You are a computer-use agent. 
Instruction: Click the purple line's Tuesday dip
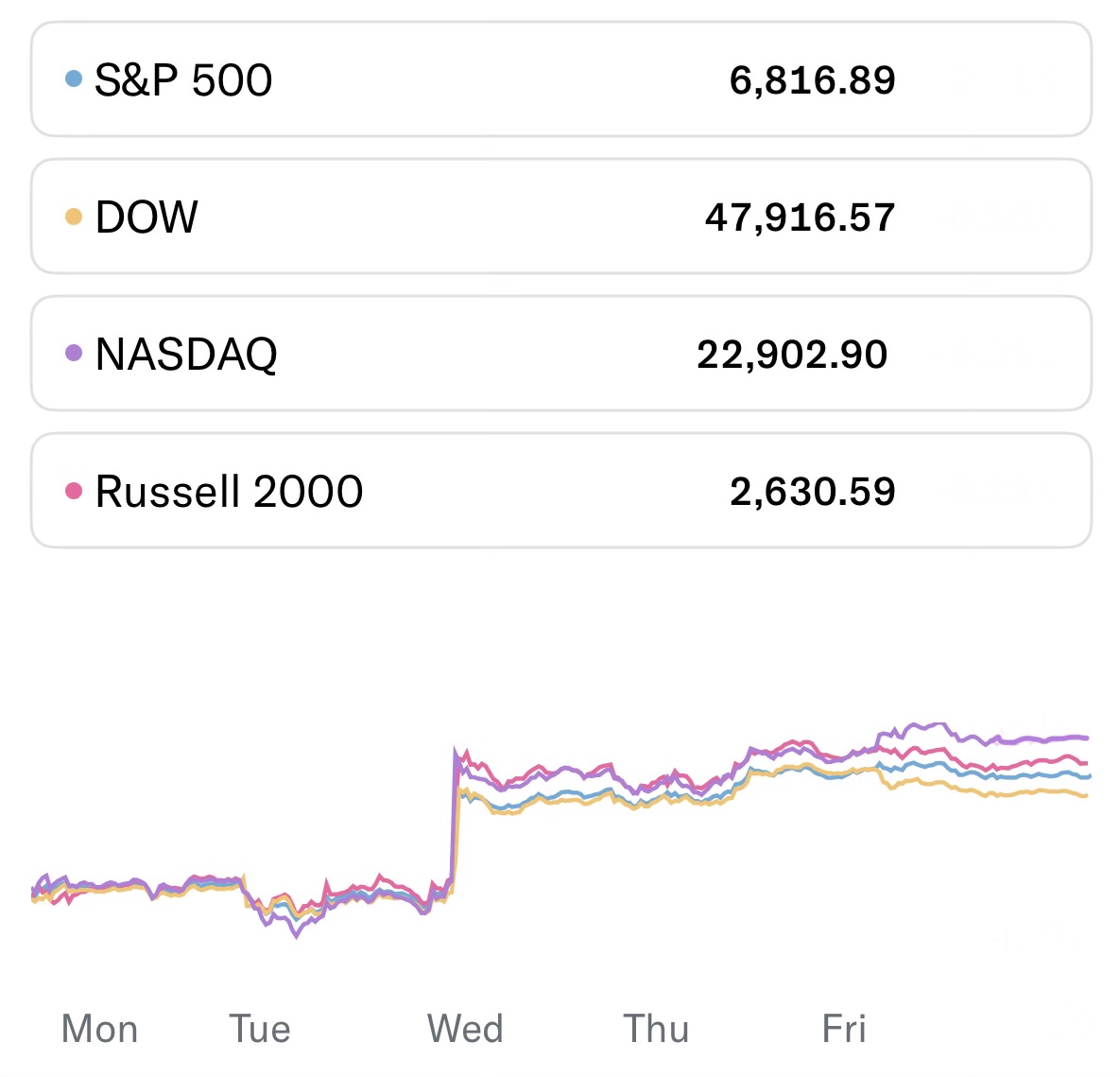[x=297, y=934]
